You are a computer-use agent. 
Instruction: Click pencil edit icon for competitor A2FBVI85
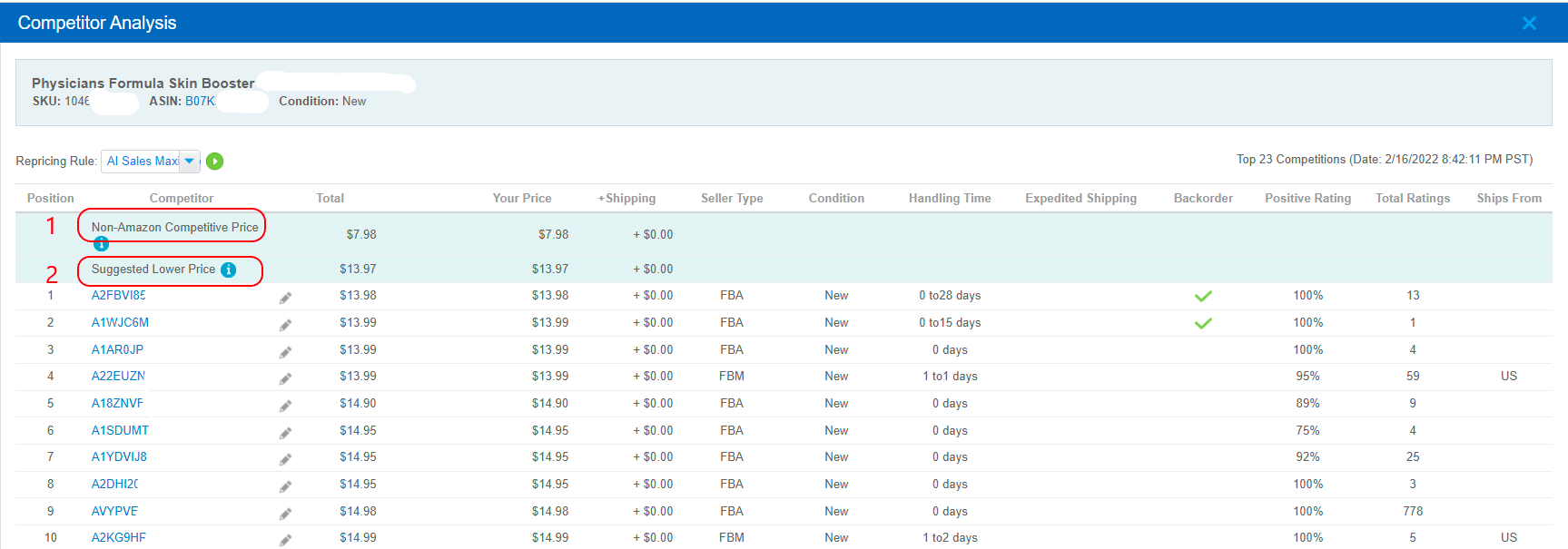[285, 298]
